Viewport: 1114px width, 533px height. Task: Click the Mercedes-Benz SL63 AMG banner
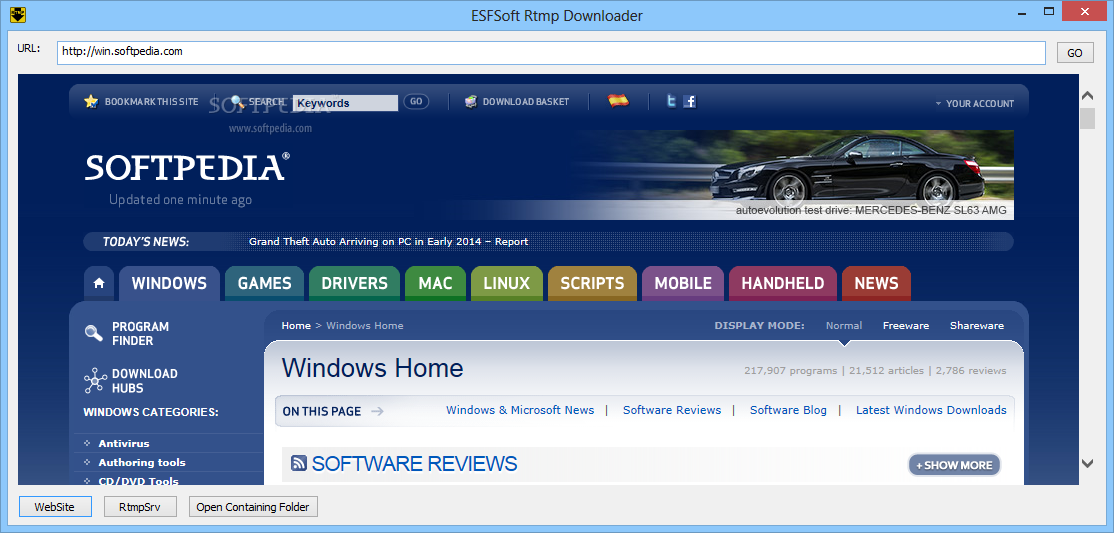790,175
